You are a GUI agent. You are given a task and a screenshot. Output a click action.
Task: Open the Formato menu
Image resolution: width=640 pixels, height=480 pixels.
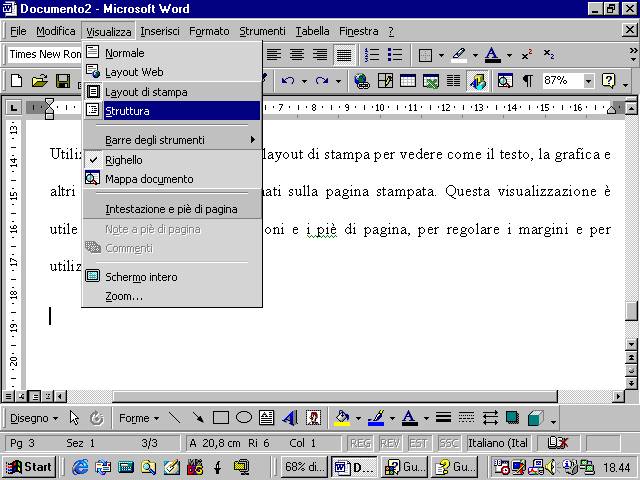209,31
